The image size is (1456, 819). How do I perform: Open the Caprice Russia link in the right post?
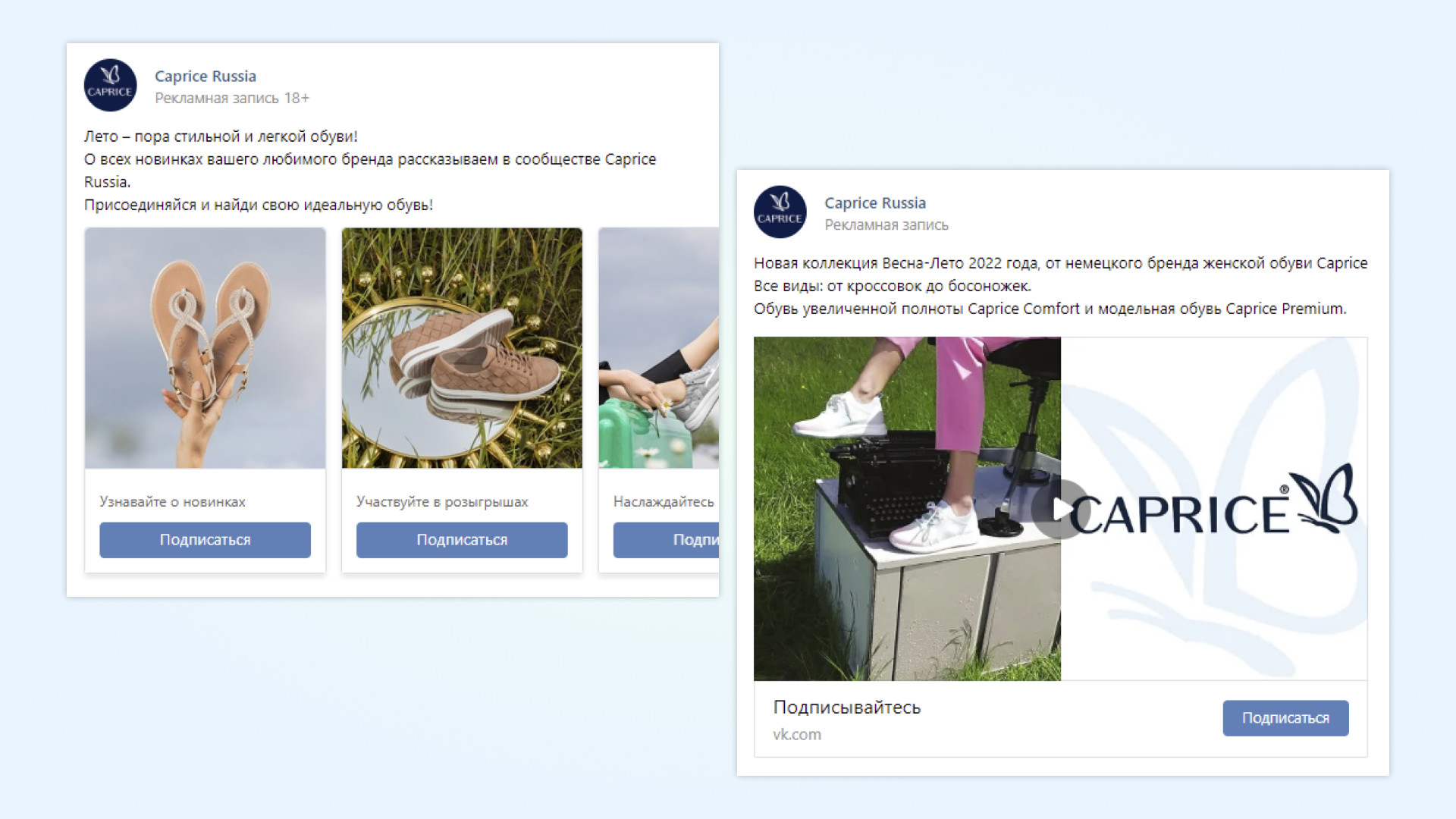pos(875,202)
